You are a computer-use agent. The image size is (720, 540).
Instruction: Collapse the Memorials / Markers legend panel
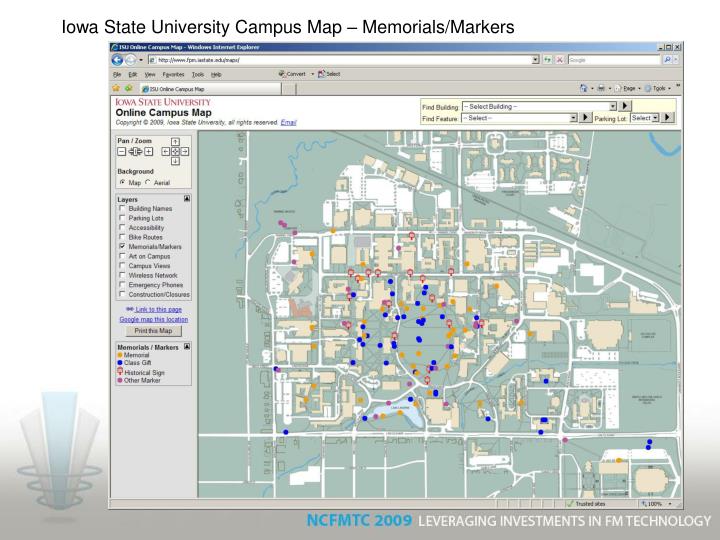click(187, 347)
